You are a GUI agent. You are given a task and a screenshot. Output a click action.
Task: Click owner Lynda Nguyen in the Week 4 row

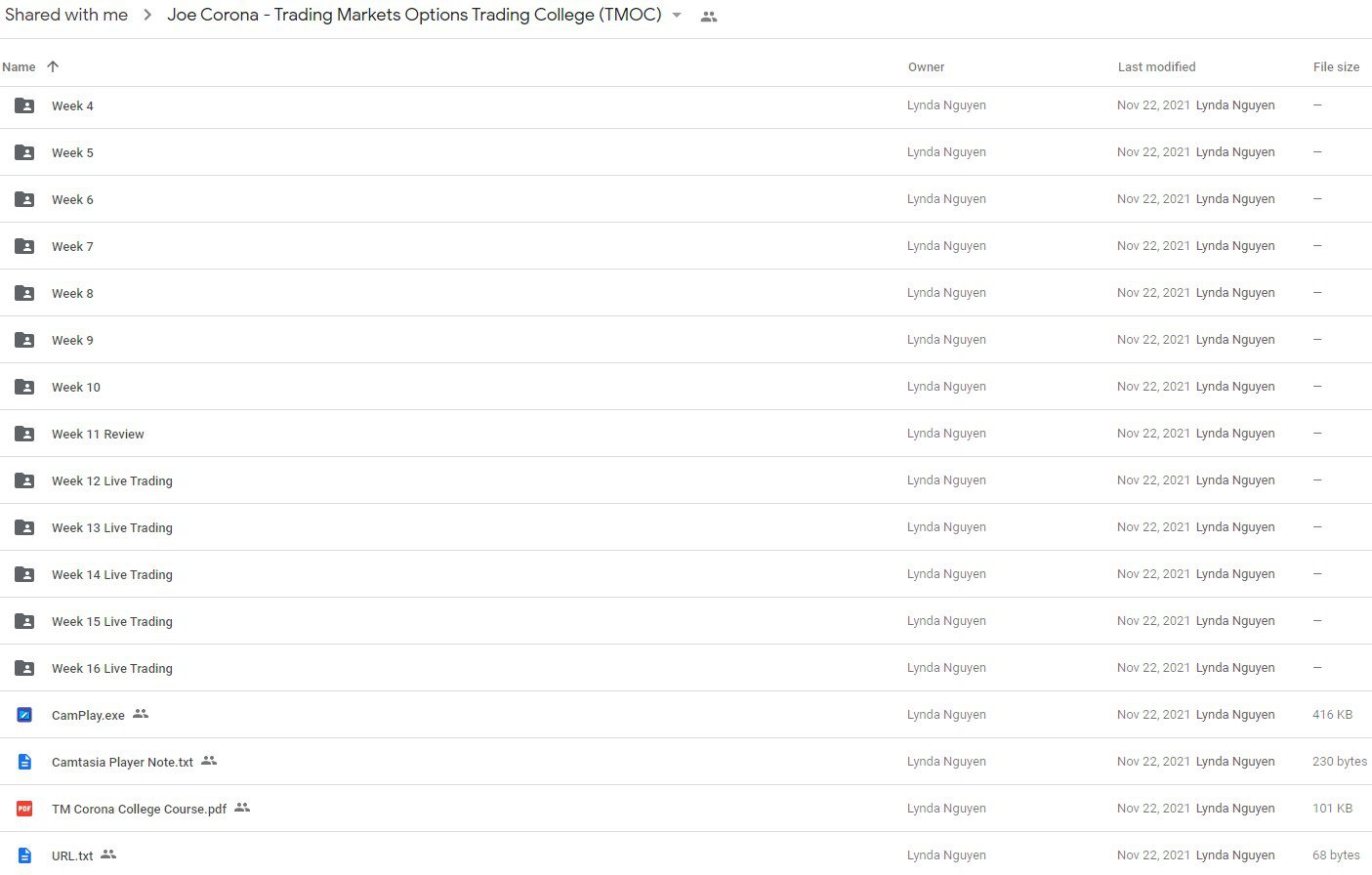pos(946,105)
